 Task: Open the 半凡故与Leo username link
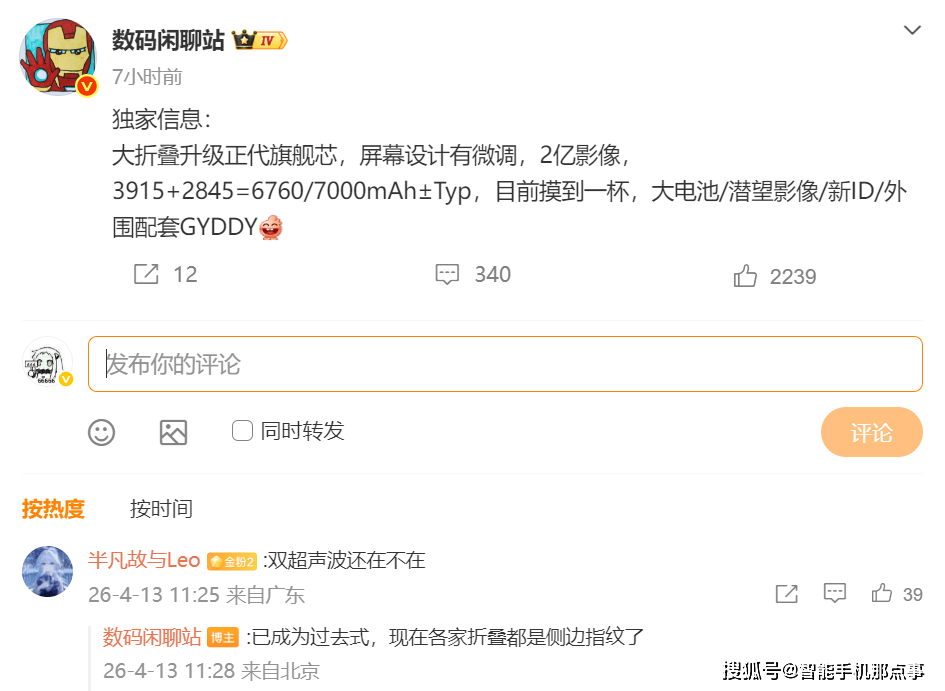(144, 560)
